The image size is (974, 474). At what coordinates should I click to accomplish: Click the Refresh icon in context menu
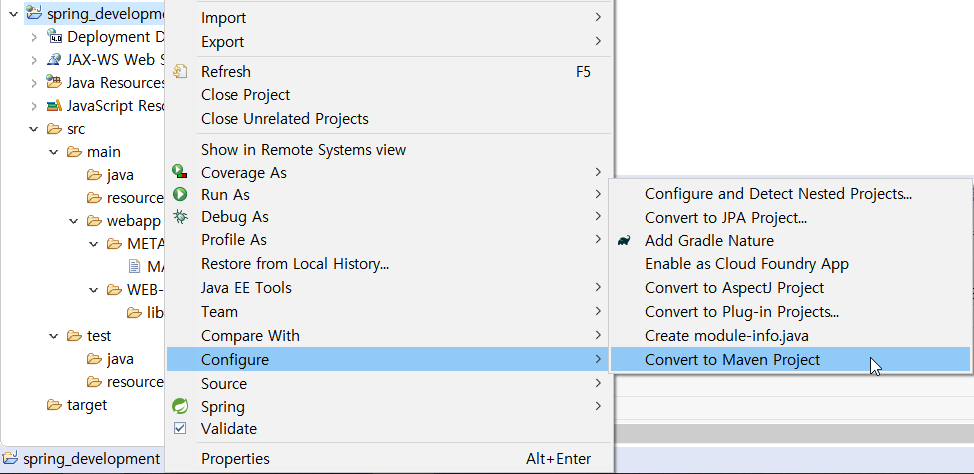[x=180, y=72]
